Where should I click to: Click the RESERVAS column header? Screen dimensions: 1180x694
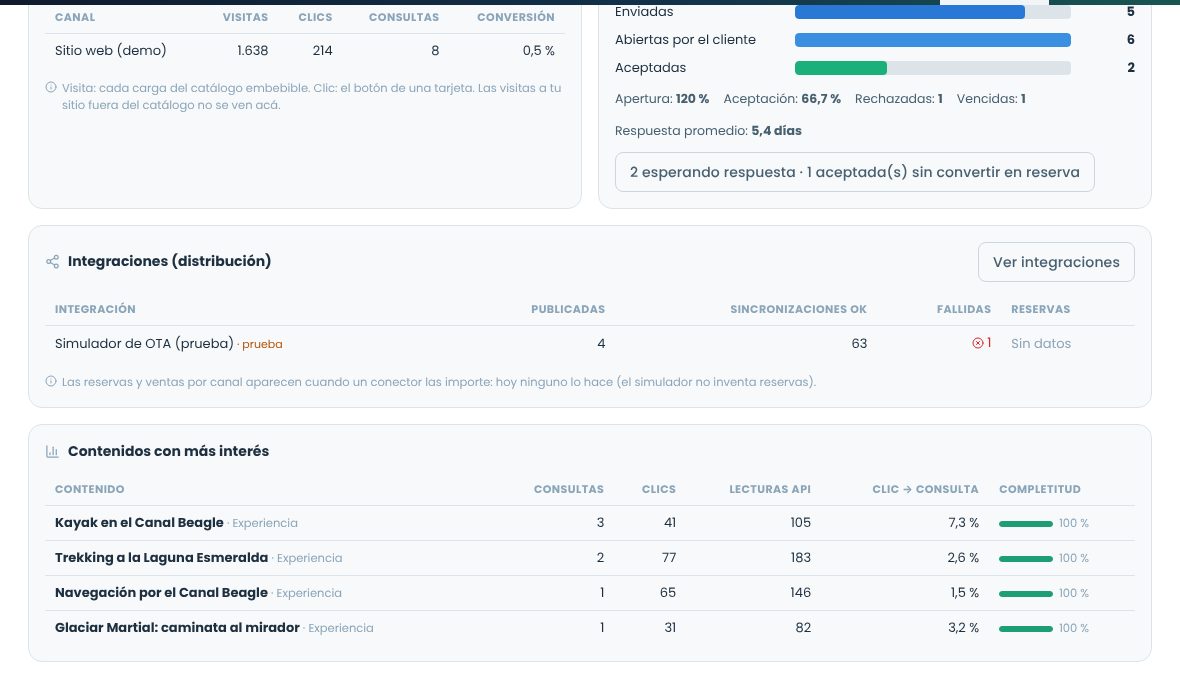[x=1041, y=309]
